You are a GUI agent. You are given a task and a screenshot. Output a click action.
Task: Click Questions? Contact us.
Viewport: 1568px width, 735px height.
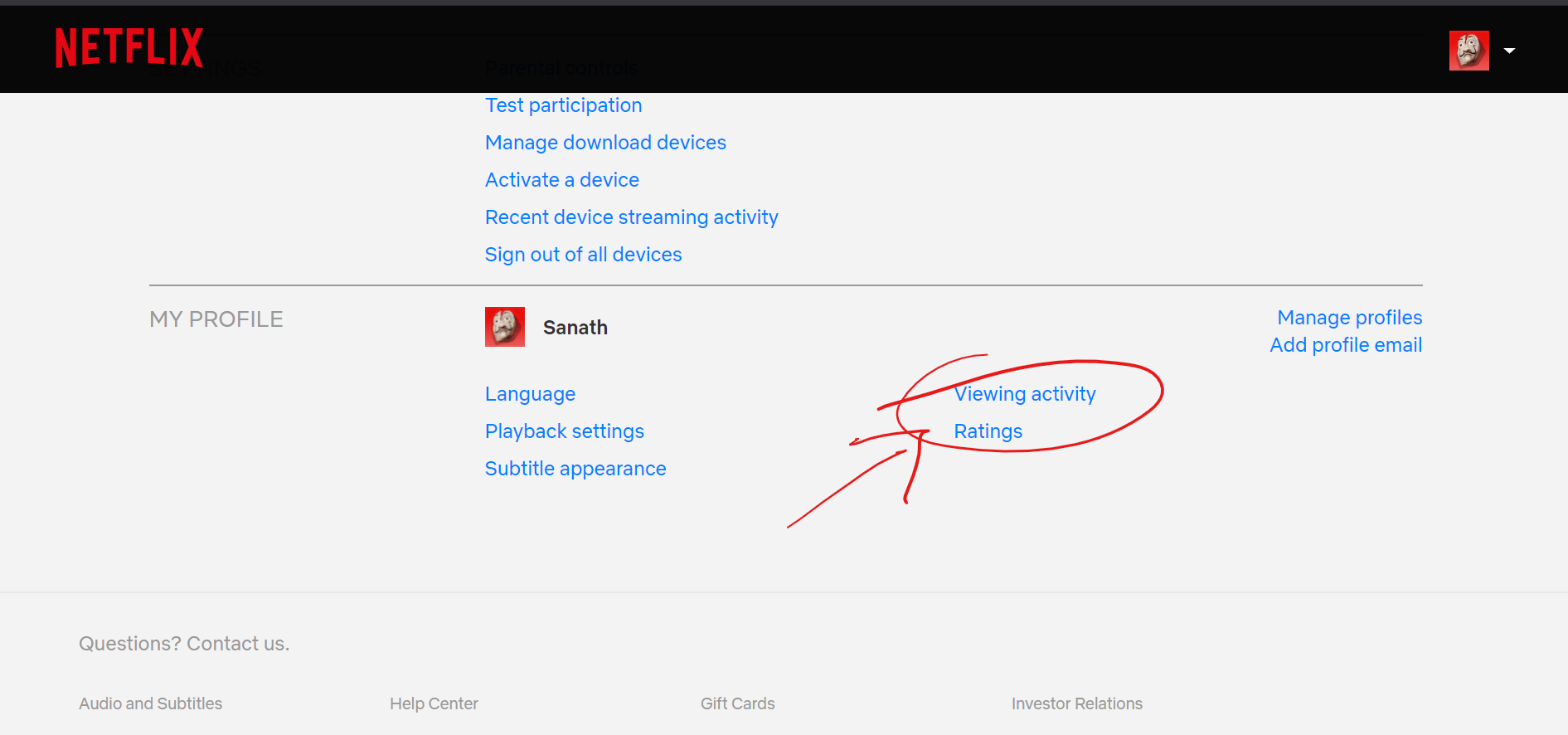[184, 644]
